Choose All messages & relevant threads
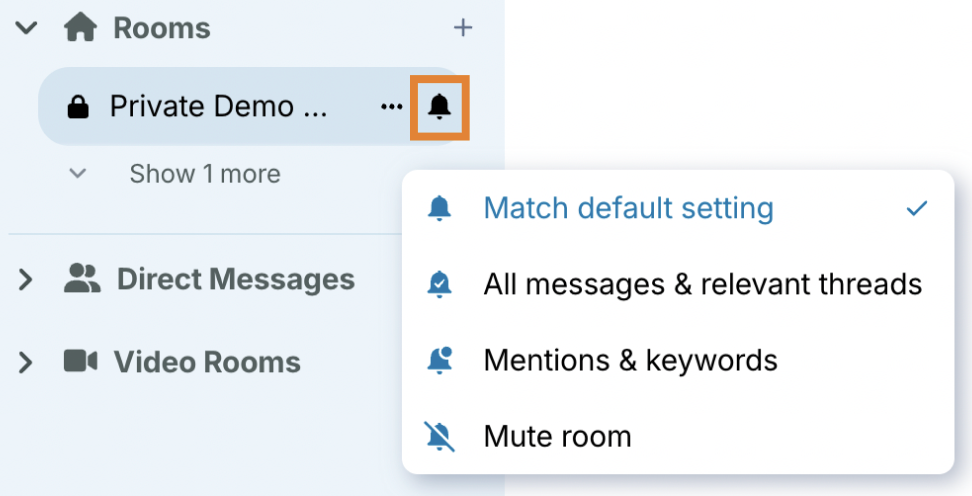 coord(702,284)
